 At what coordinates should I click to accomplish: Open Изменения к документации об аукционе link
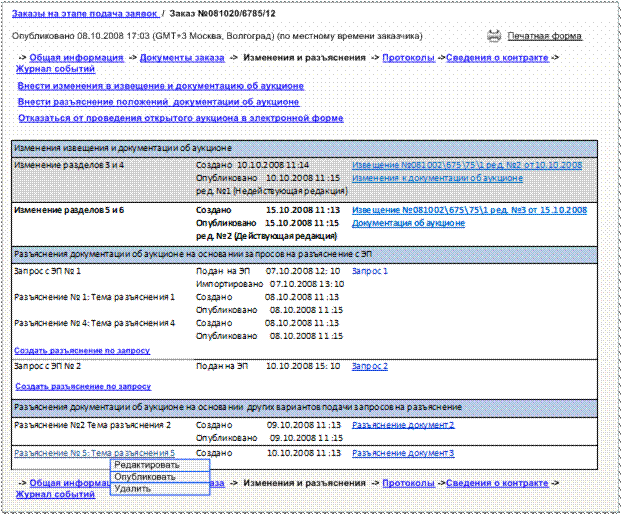tap(437, 178)
